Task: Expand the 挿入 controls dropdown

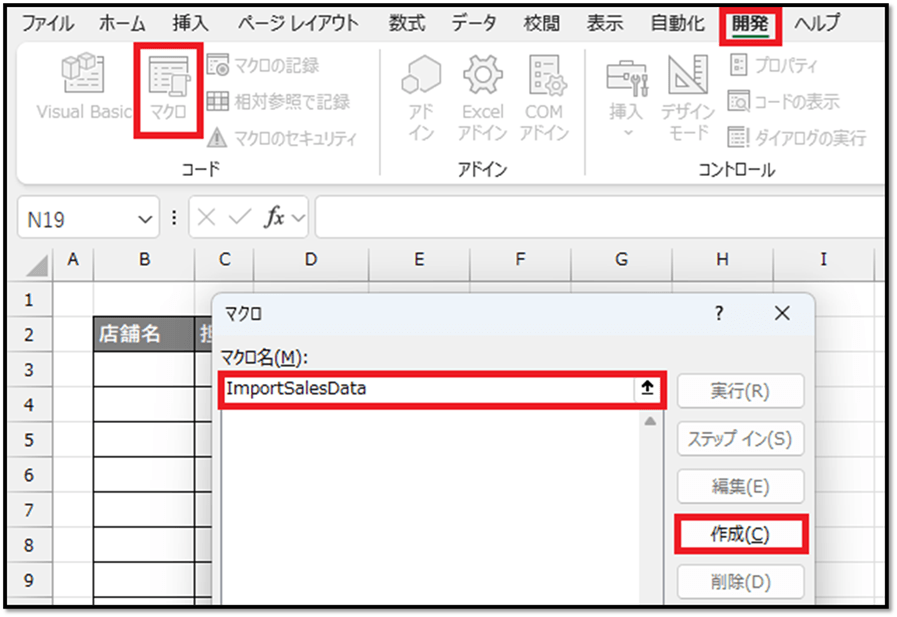Action: 627,132
